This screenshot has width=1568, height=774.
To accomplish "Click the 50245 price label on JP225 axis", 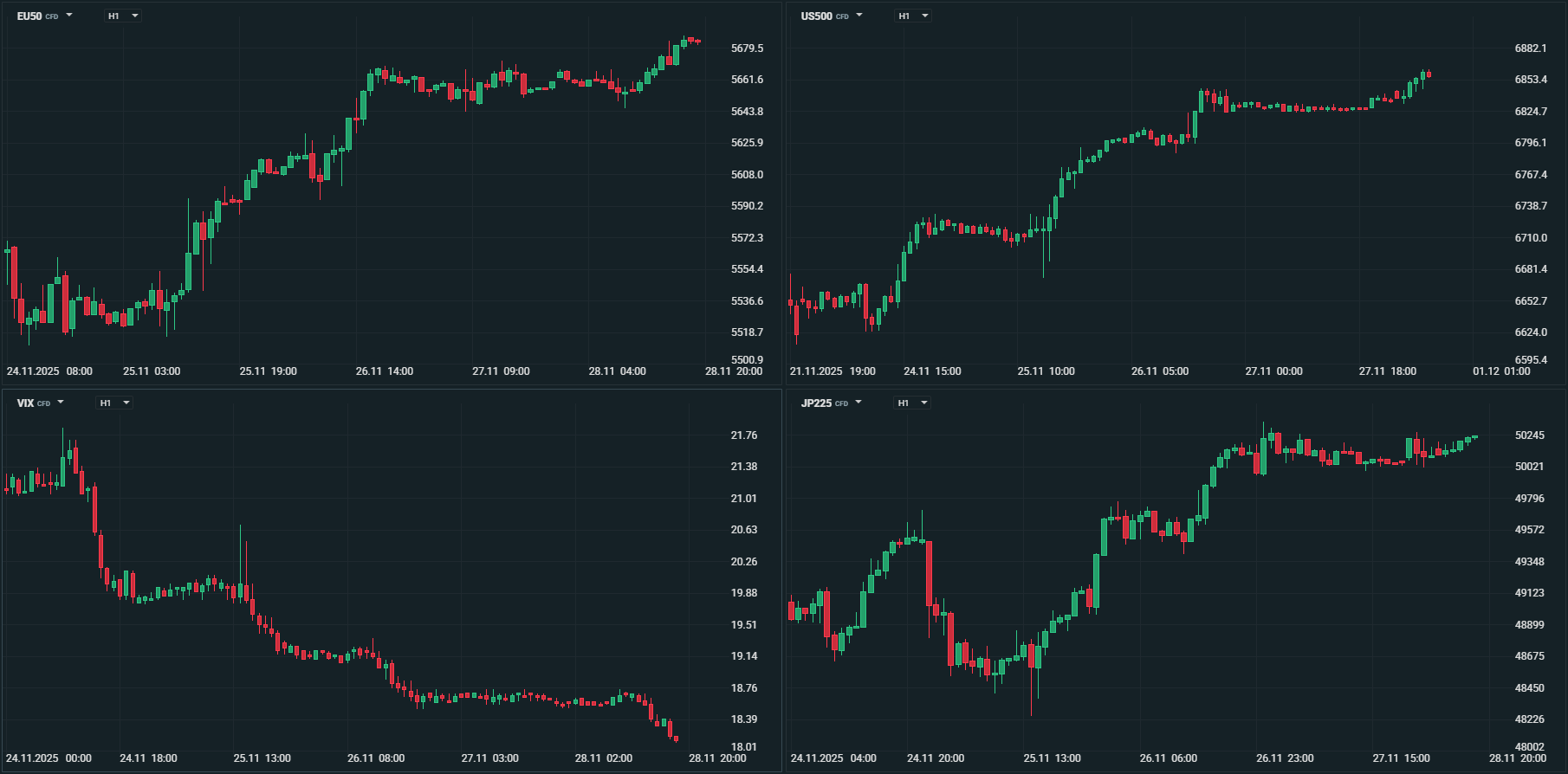I will (1529, 435).
